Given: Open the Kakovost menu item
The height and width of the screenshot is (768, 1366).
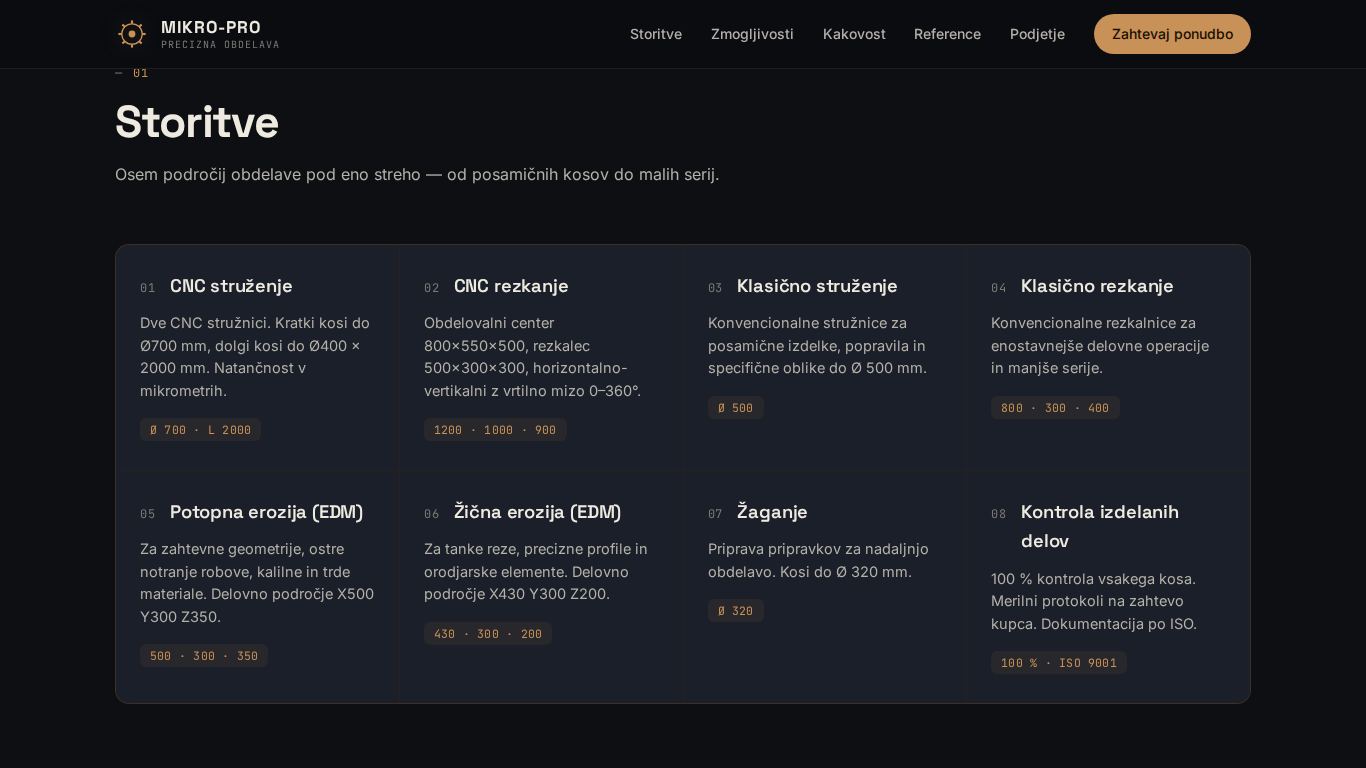Looking at the screenshot, I should [854, 34].
